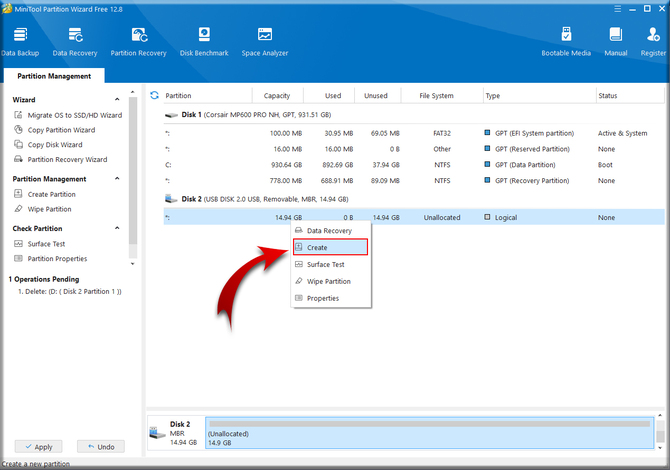Viewport: 670px width, 470px height.
Task: Select the Unallocated 14.9 GB disk map block
Action: coord(430,433)
